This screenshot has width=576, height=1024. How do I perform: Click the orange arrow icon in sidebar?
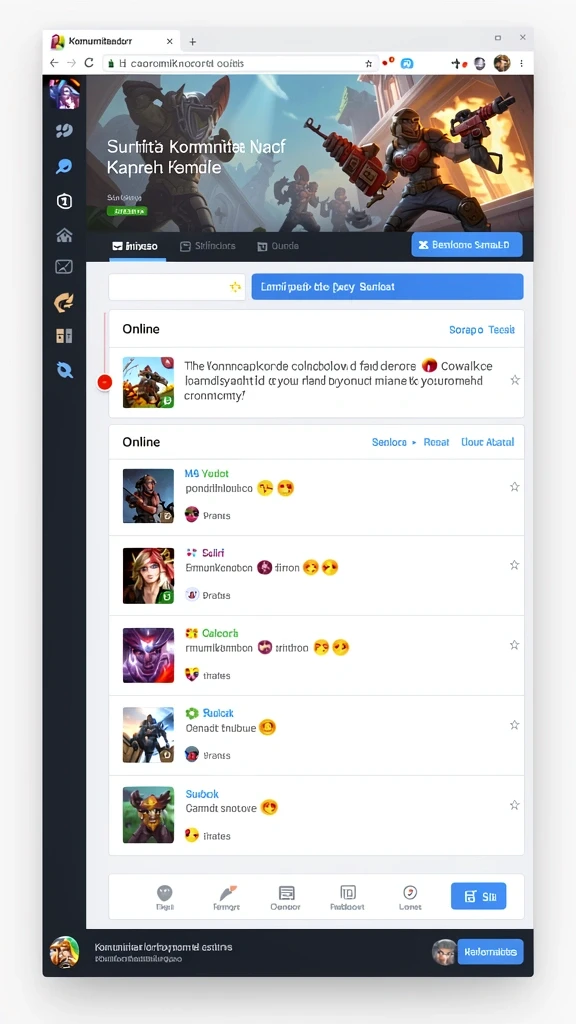pos(64,302)
